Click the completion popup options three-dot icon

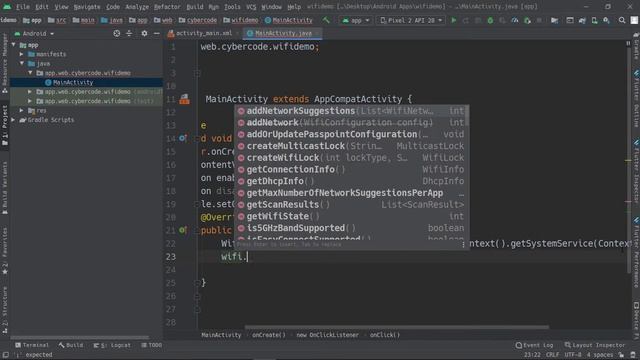pos(463,244)
